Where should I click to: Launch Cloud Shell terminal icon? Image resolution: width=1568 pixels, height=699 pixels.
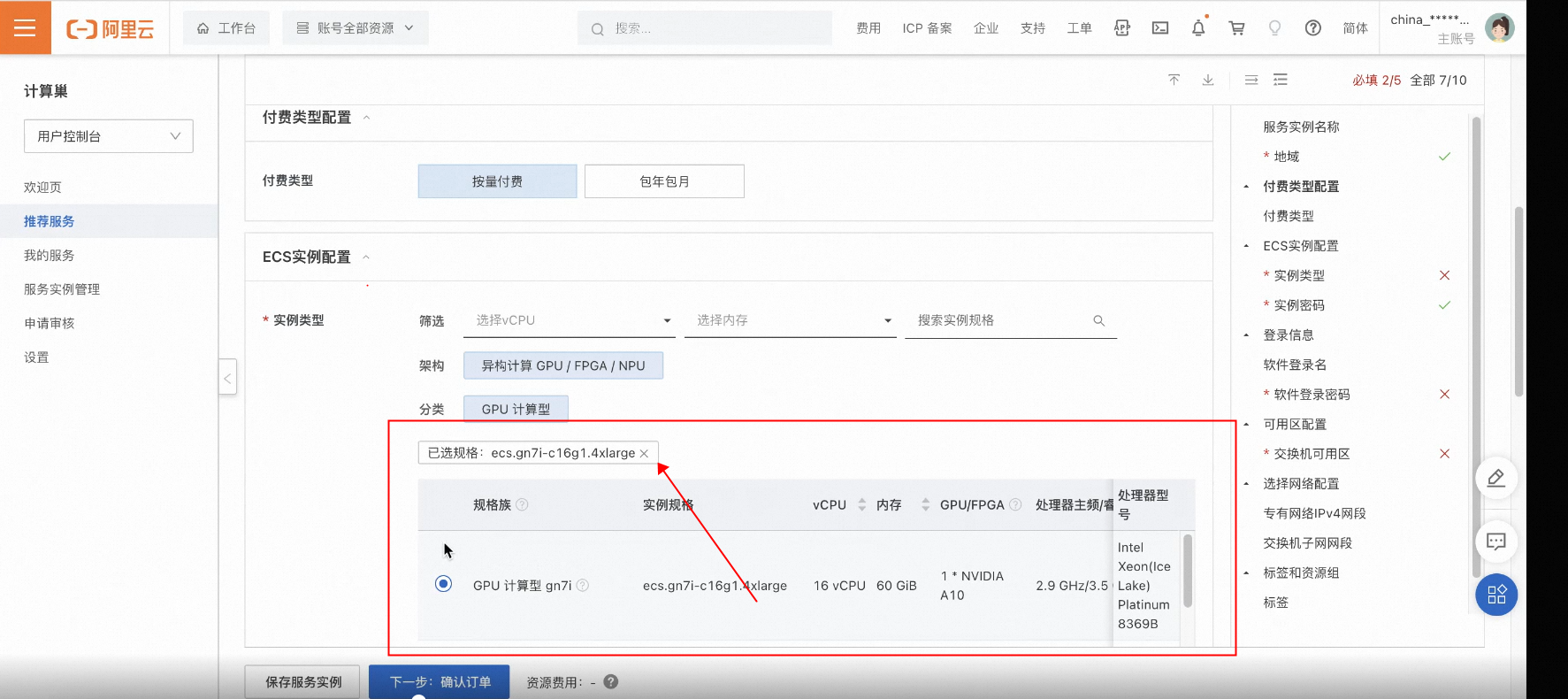pos(1160,28)
